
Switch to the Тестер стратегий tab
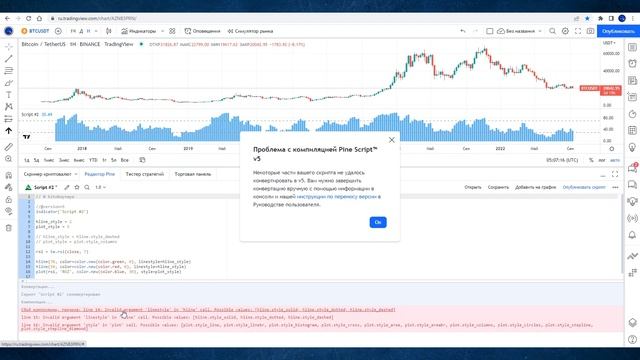click(144, 174)
